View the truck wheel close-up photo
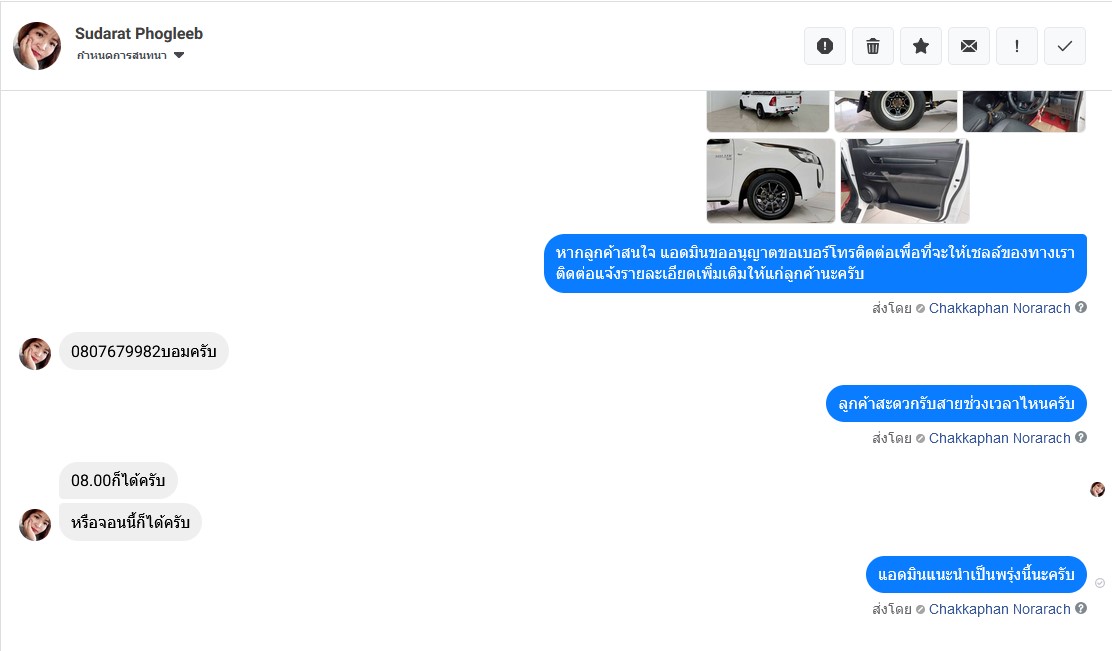 [x=896, y=111]
